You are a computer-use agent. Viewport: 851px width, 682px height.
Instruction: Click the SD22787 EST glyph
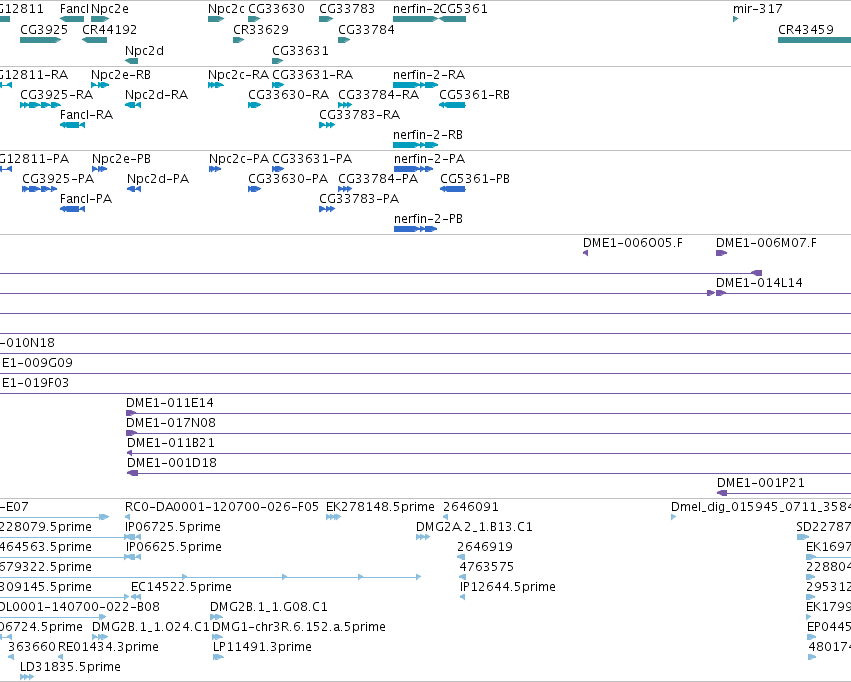tap(803, 537)
